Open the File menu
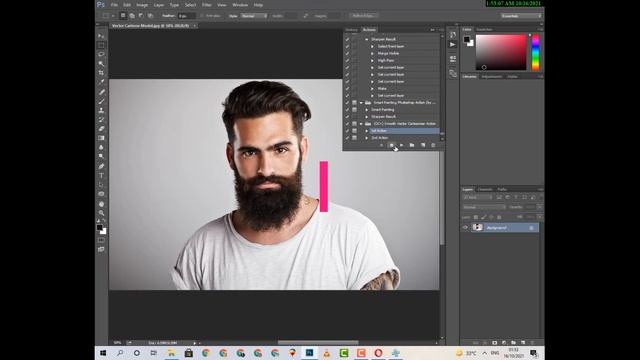Image resolution: width=640 pixels, height=360 pixels. (114, 5)
